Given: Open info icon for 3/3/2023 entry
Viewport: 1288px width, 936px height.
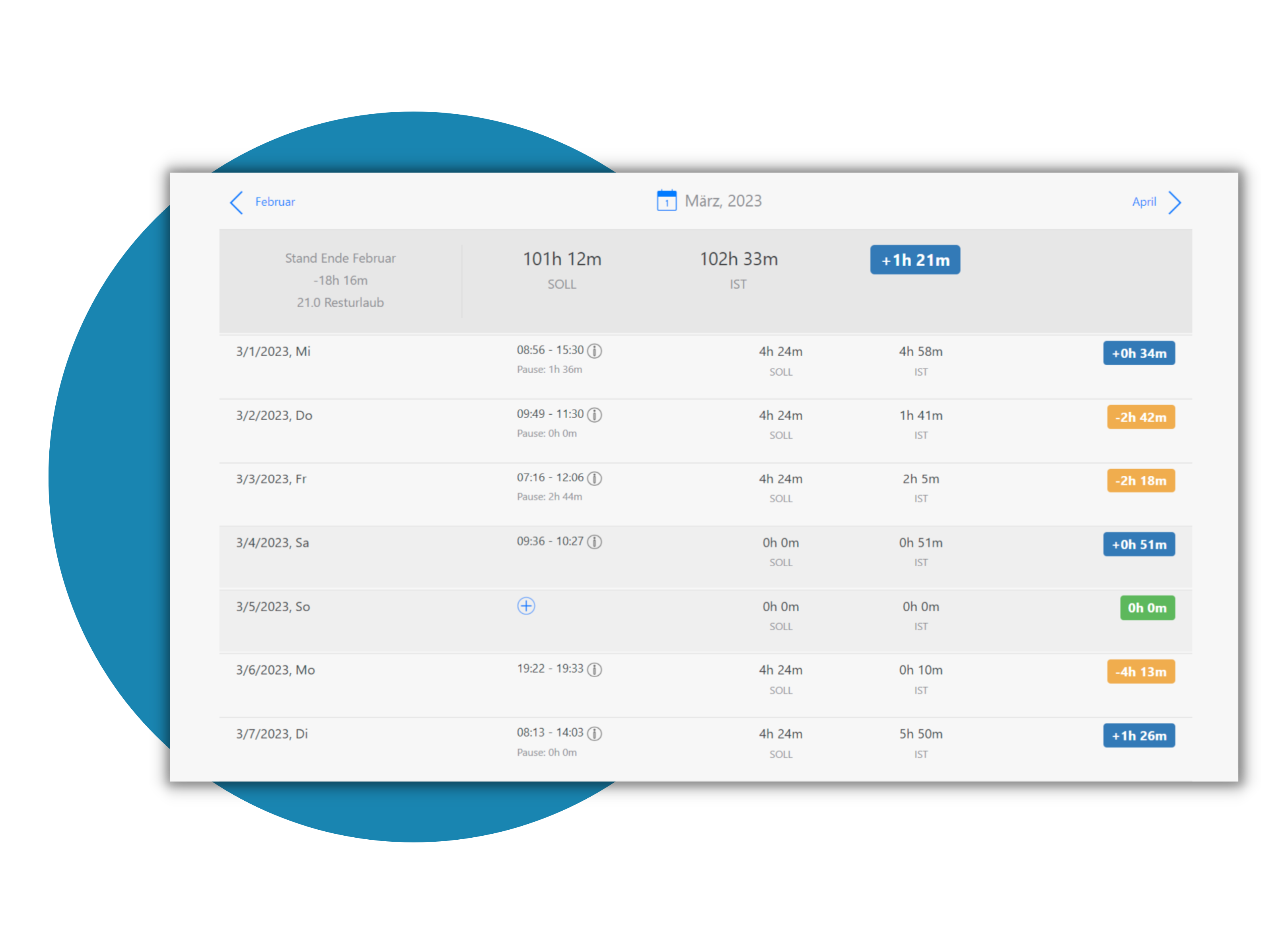Looking at the screenshot, I should click(594, 478).
